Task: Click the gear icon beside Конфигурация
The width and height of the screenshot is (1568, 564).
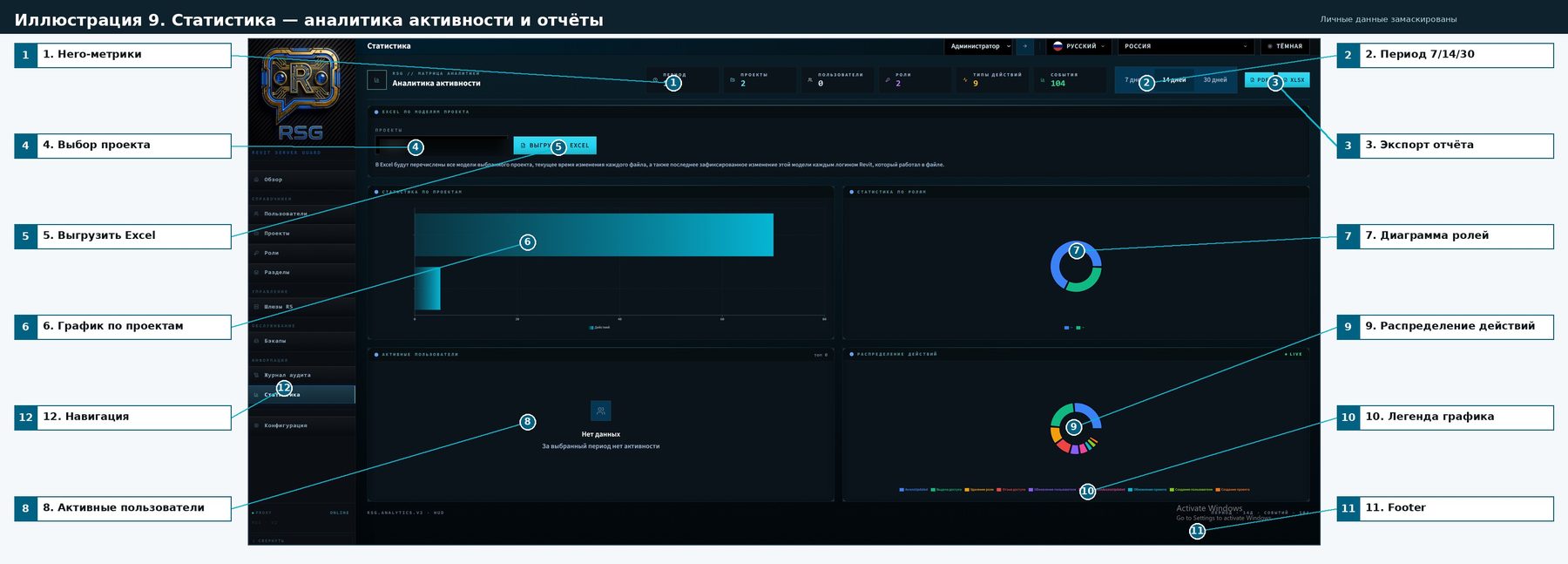Action: click(x=256, y=425)
